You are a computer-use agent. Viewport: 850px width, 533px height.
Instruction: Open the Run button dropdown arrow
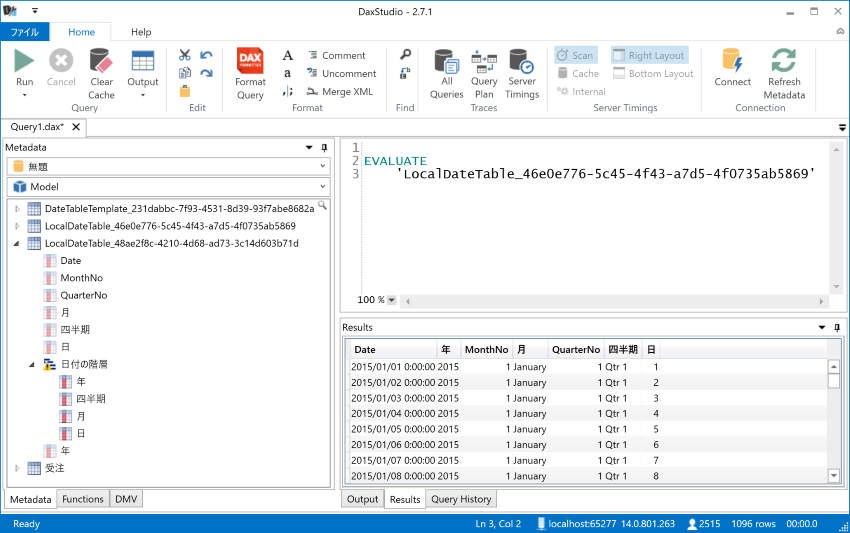click(x=24, y=95)
